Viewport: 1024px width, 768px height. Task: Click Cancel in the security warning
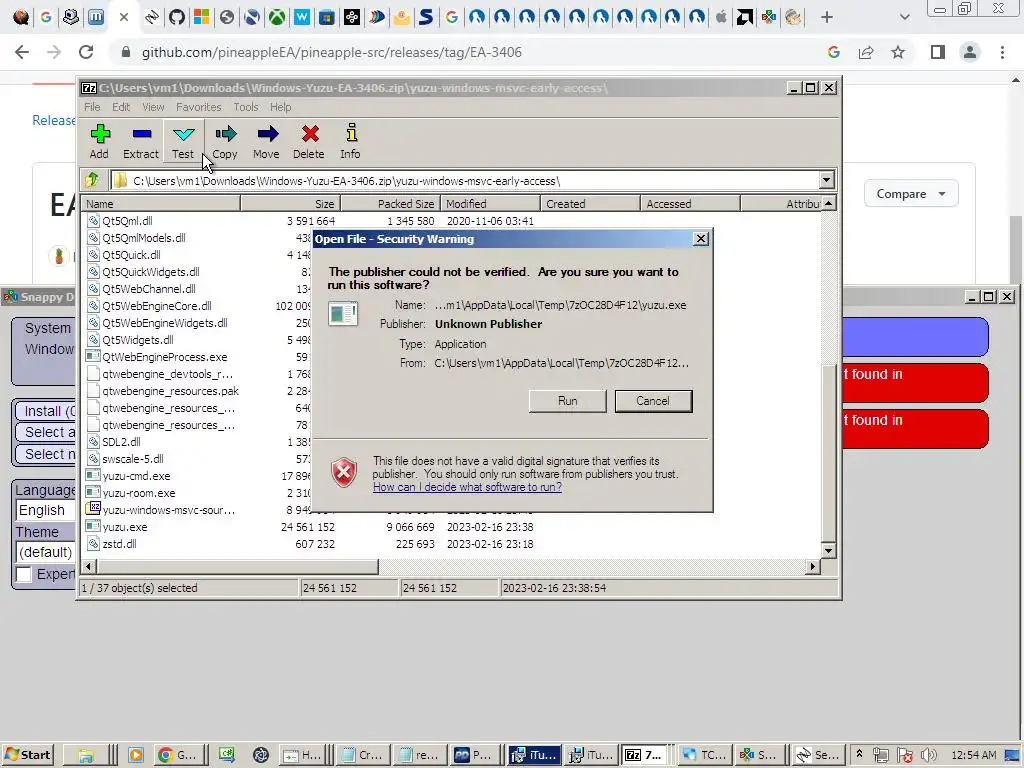653,401
